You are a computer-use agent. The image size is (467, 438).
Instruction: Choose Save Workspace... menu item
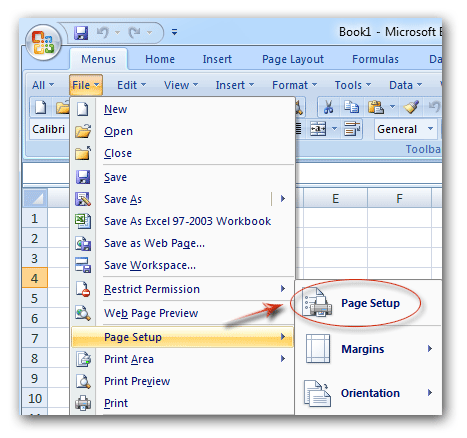pos(182,265)
